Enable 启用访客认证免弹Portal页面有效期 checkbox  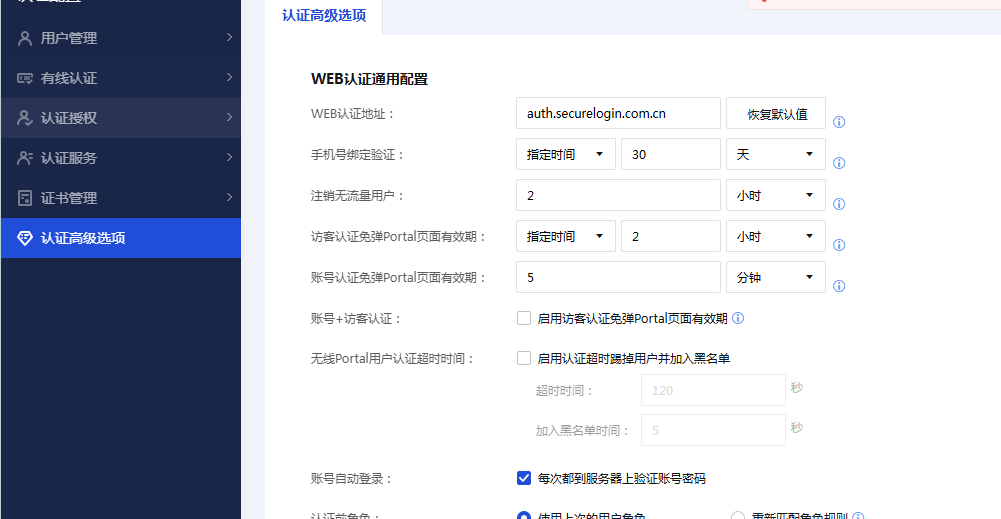(x=524, y=318)
